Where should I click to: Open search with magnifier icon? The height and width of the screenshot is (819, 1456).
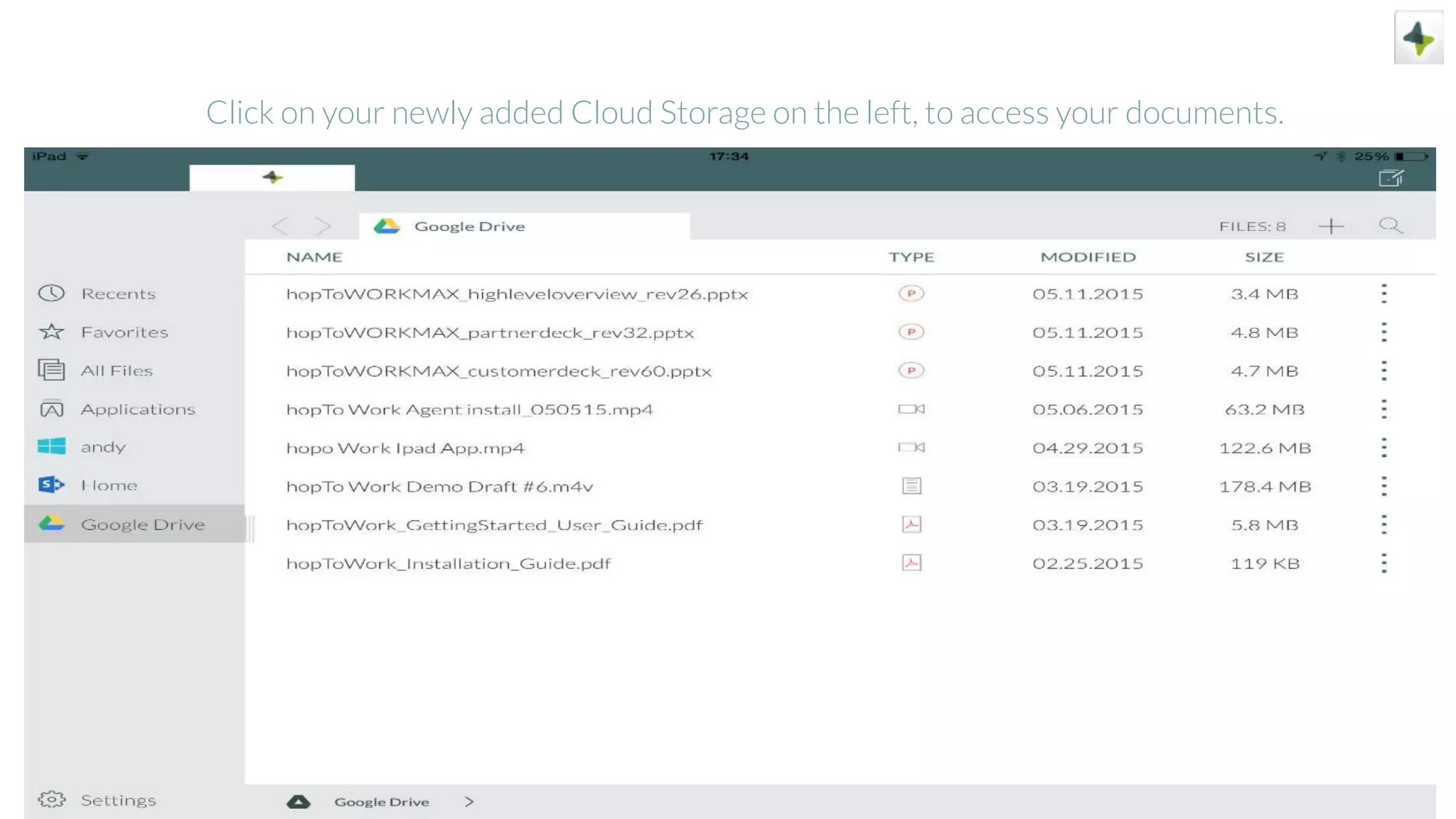click(x=1391, y=226)
